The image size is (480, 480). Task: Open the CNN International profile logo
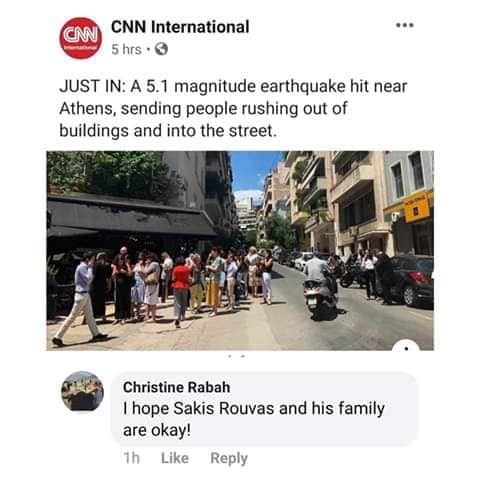tap(80, 38)
